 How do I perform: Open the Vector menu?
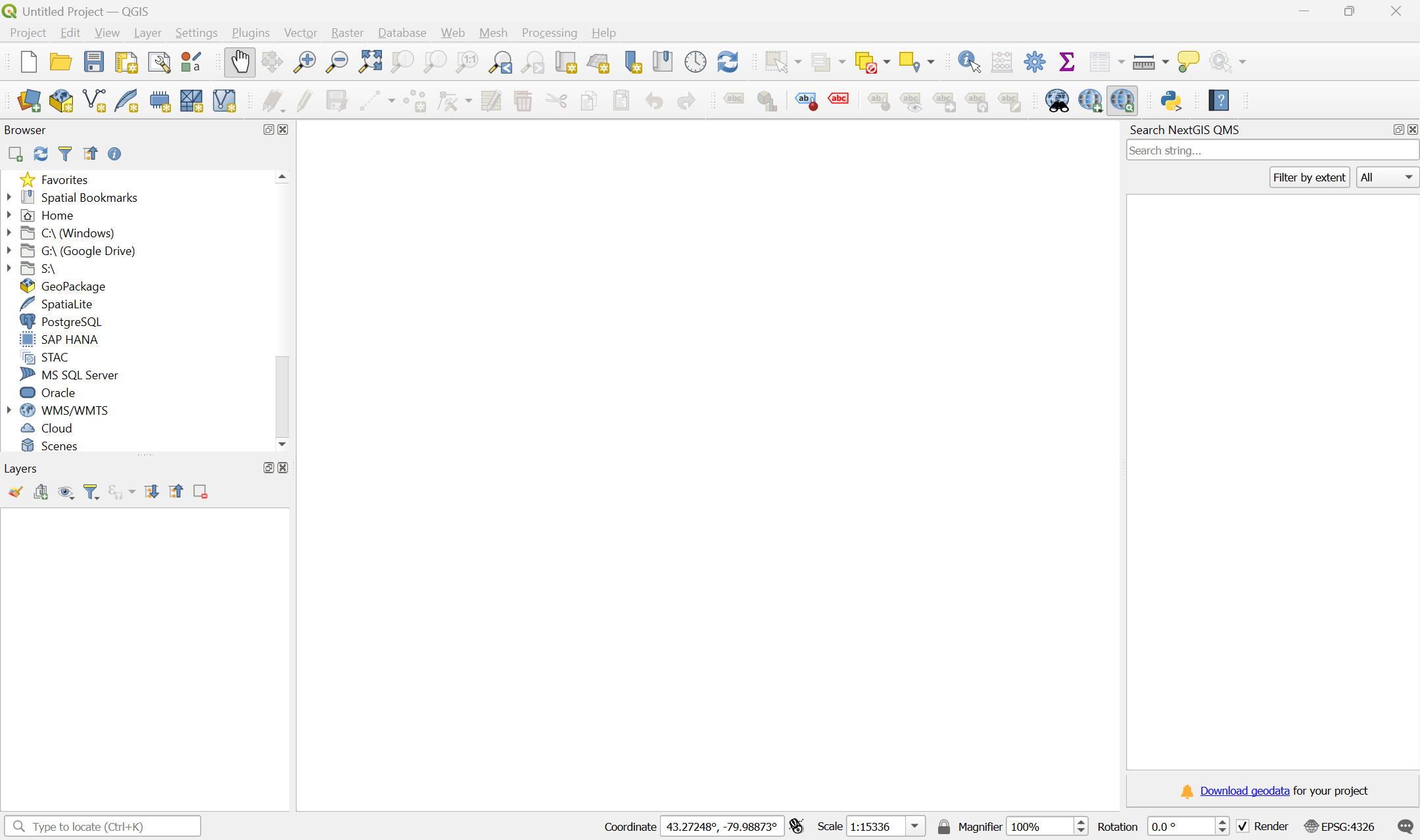tap(300, 32)
